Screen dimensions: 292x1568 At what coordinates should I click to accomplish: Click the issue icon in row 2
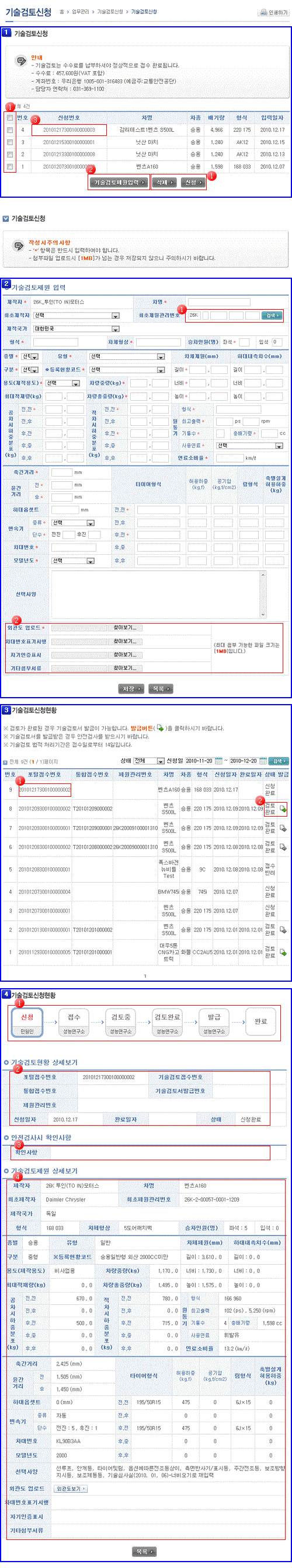[283, 930]
